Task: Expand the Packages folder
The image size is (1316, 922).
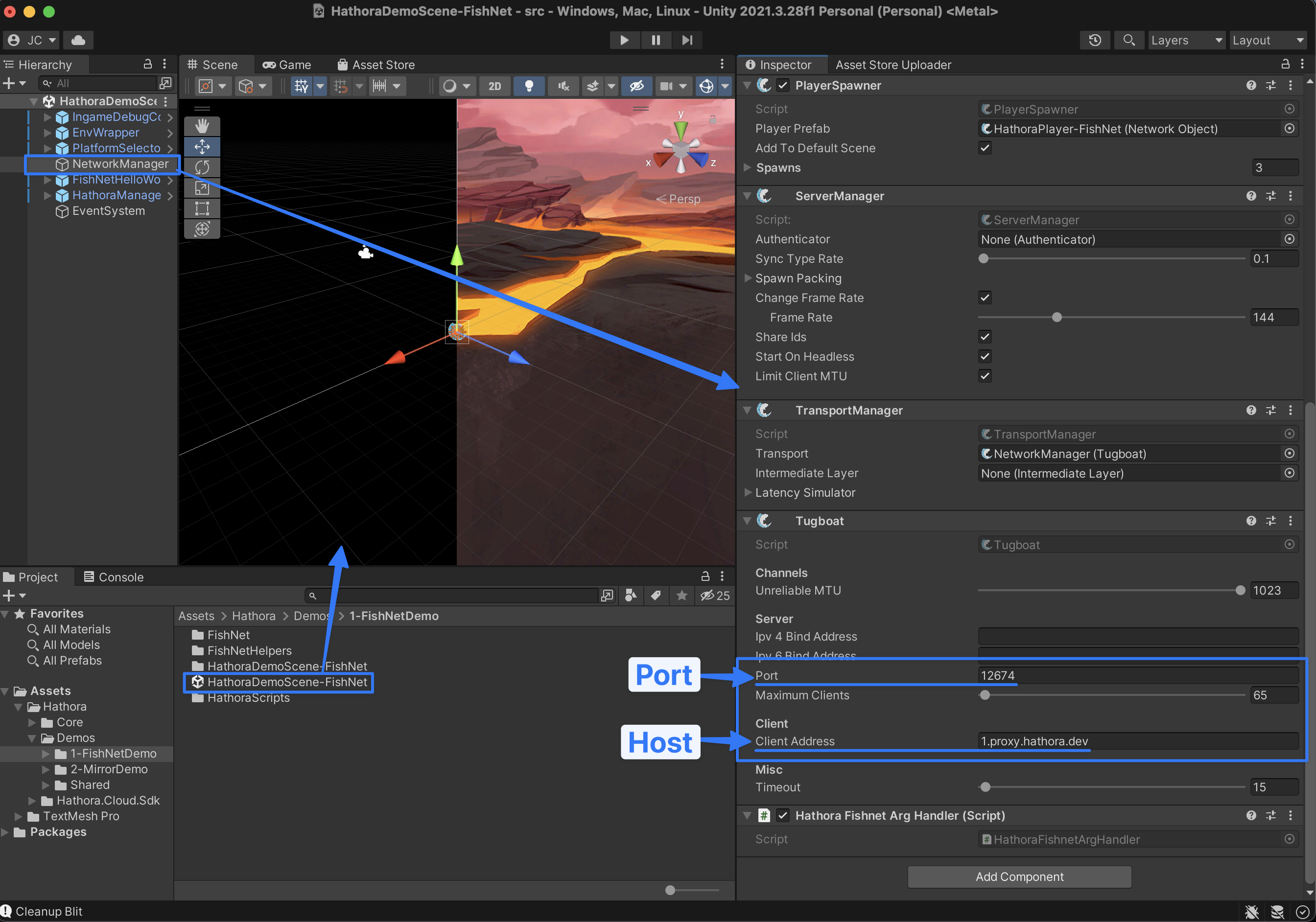Action: pyautogui.click(x=5, y=831)
